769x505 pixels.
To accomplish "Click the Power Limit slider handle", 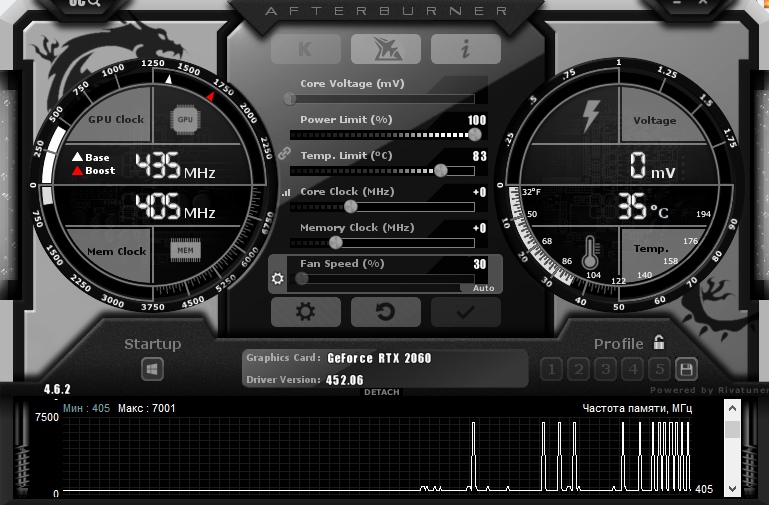I will (474, 134).
